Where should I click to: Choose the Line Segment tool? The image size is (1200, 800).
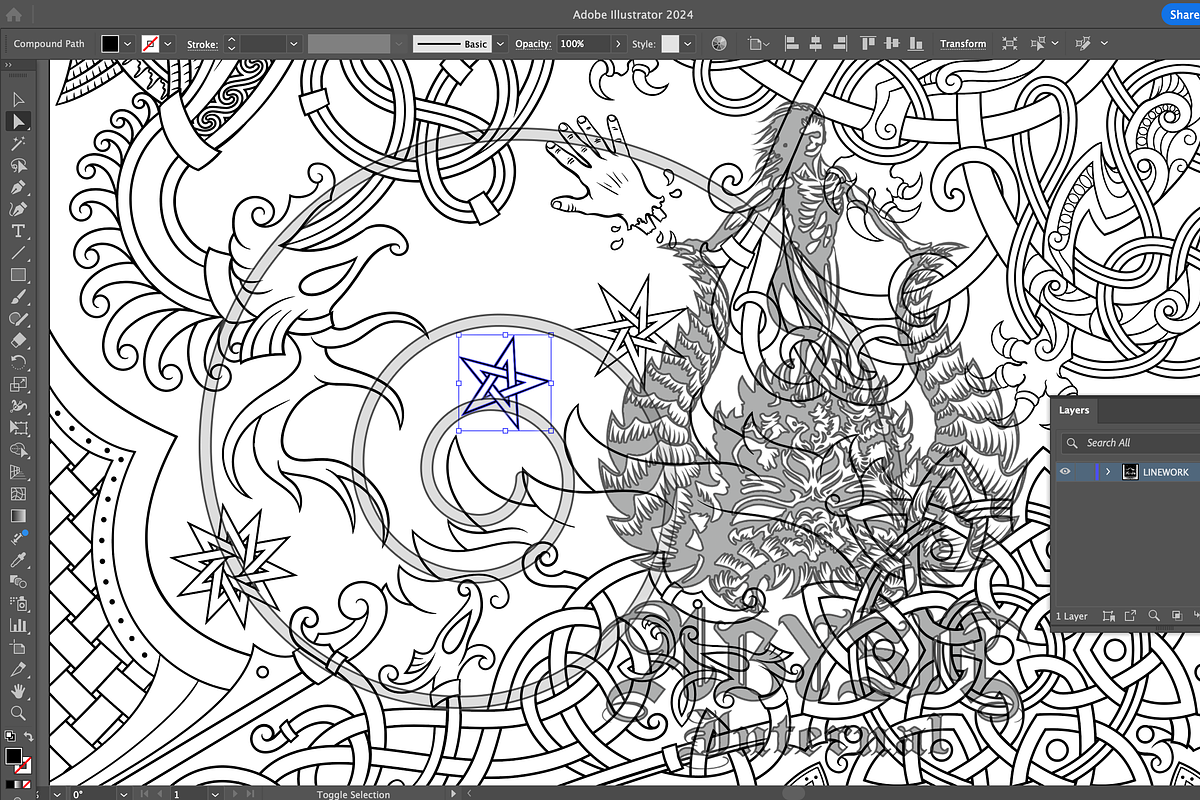[18, 253]
